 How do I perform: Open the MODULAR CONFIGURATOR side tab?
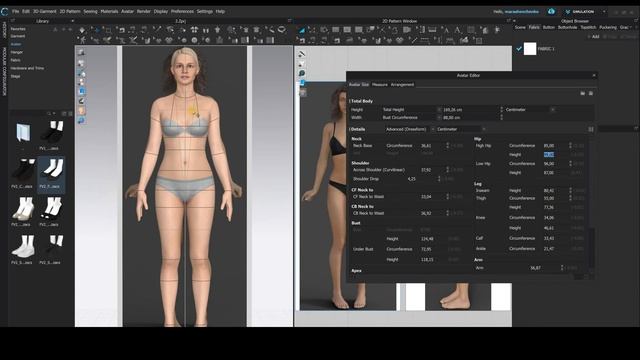pyautogui.click(x=4, y=72)
